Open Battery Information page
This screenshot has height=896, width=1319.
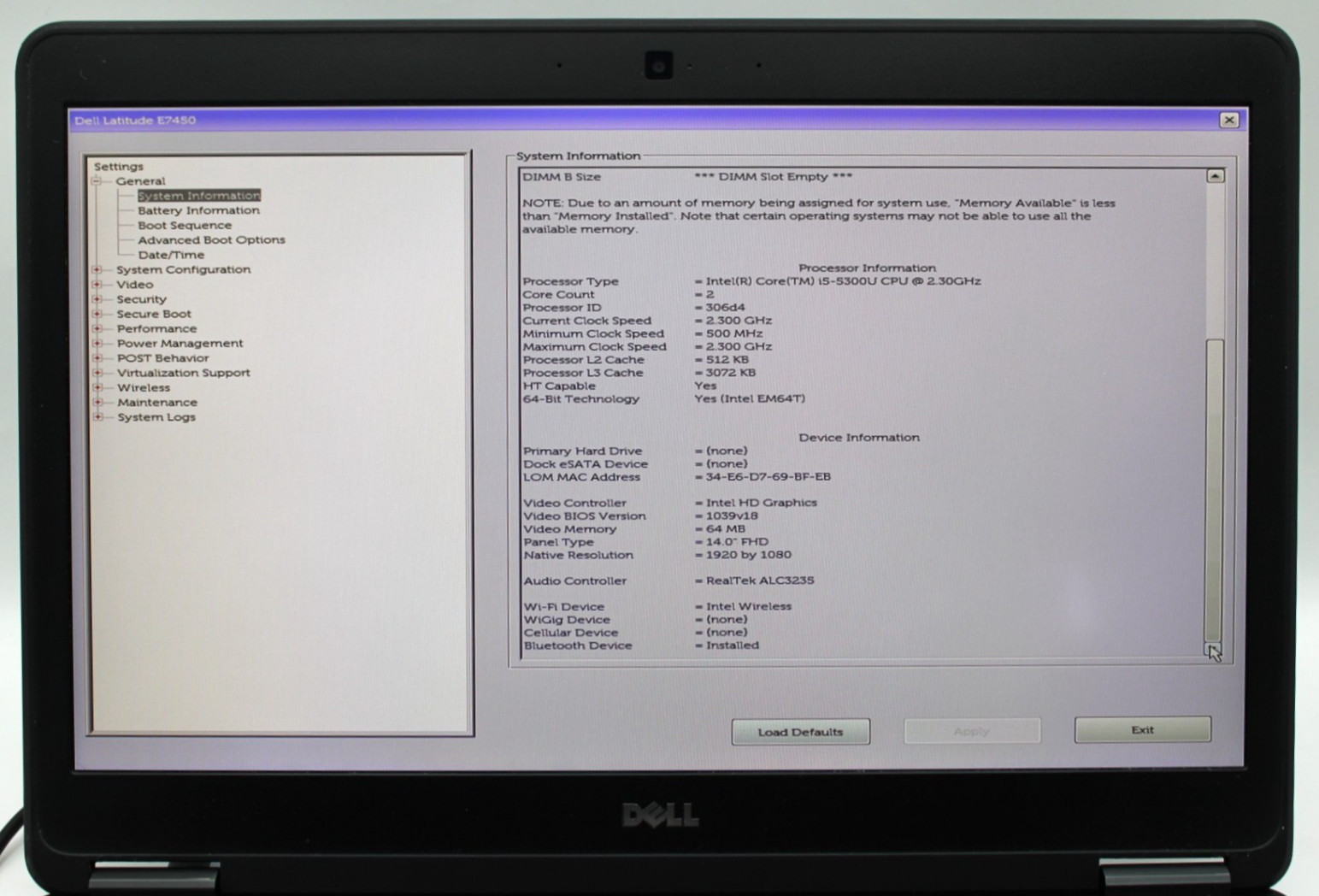tap(198, 210)
